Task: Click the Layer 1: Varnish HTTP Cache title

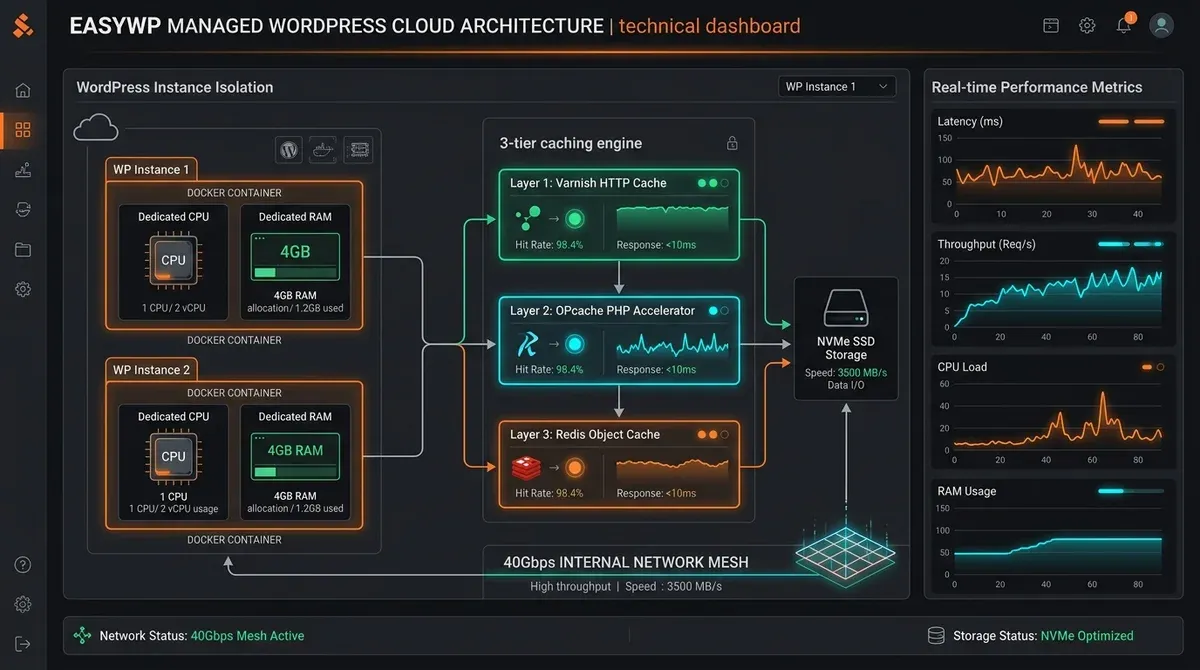Action: point(588,184)
